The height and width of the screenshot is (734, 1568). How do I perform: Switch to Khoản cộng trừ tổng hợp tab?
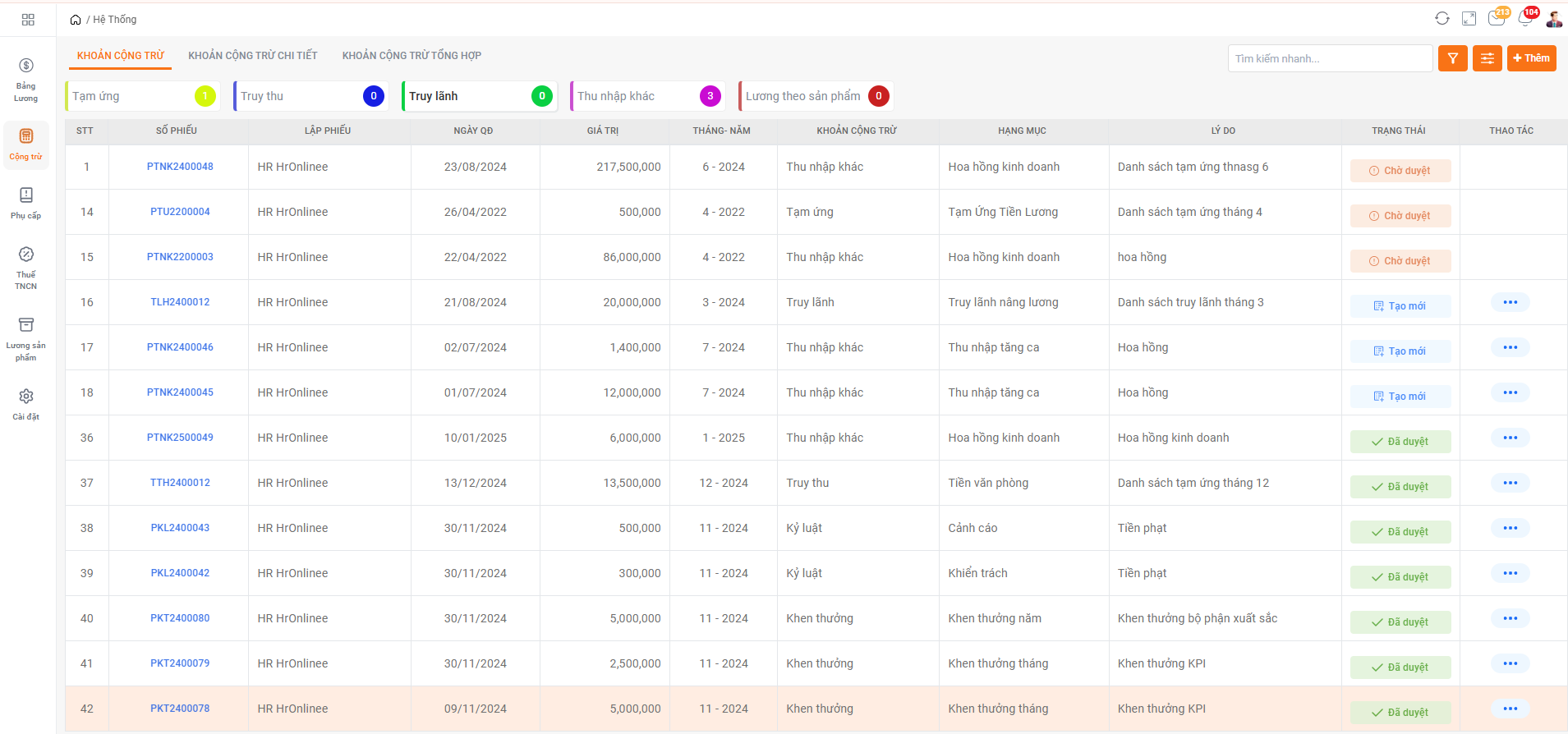[x=412, y=56]
